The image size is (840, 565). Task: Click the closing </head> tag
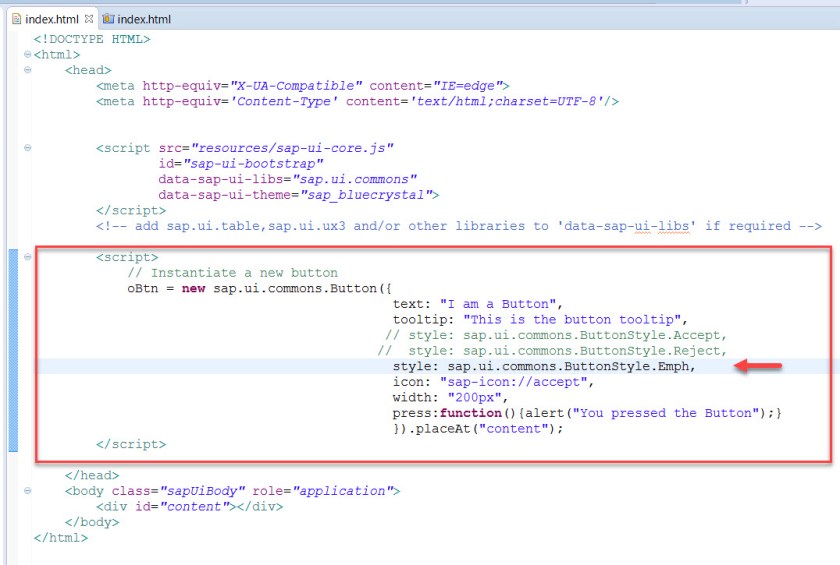pos(92,475)
